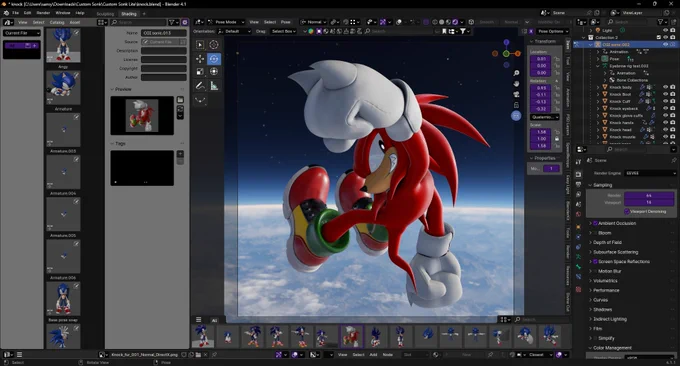Screen dimensions: 680x366
Task: Toggle the Viewport Denoising checkbox
Action: point(627,212)
